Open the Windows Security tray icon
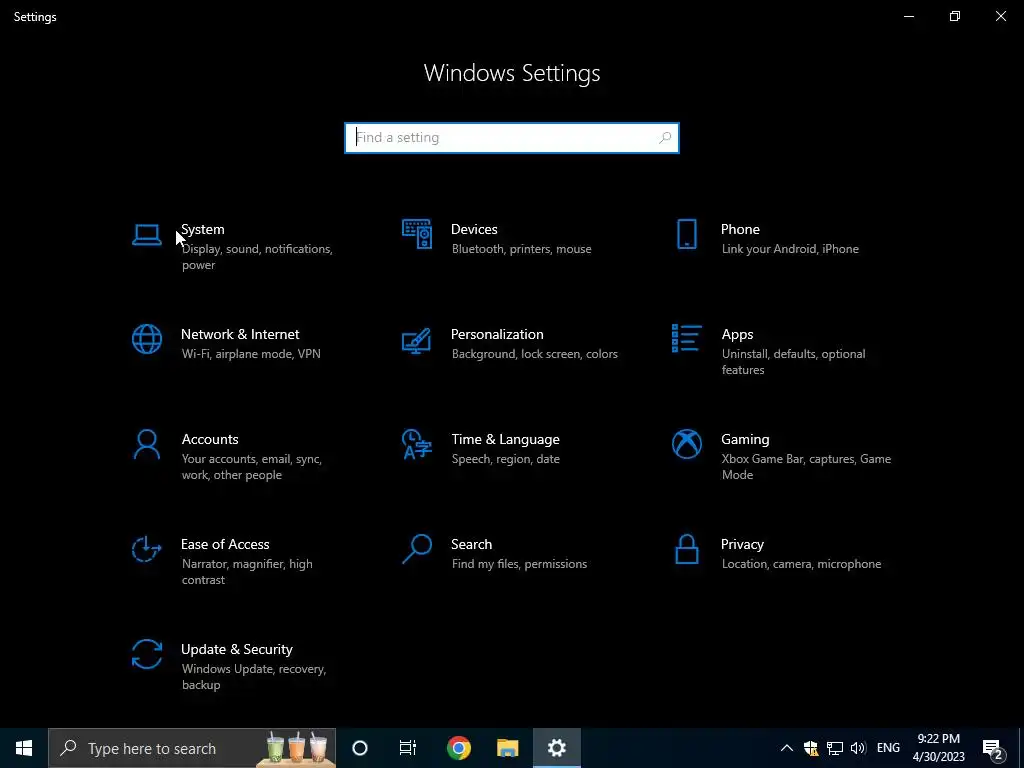Image resolution: width=1024 pixels, height=768 pixels. coord(810,748)
